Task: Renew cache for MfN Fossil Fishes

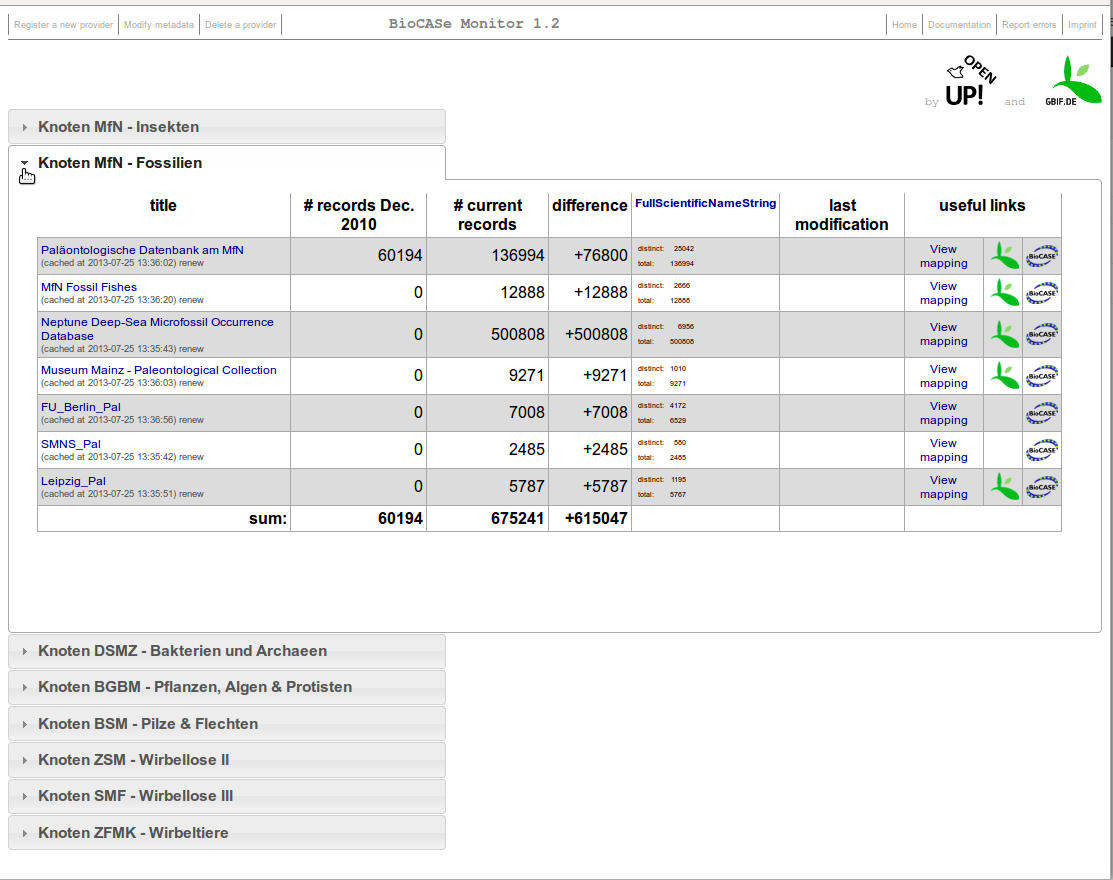Action: point(191,300)
